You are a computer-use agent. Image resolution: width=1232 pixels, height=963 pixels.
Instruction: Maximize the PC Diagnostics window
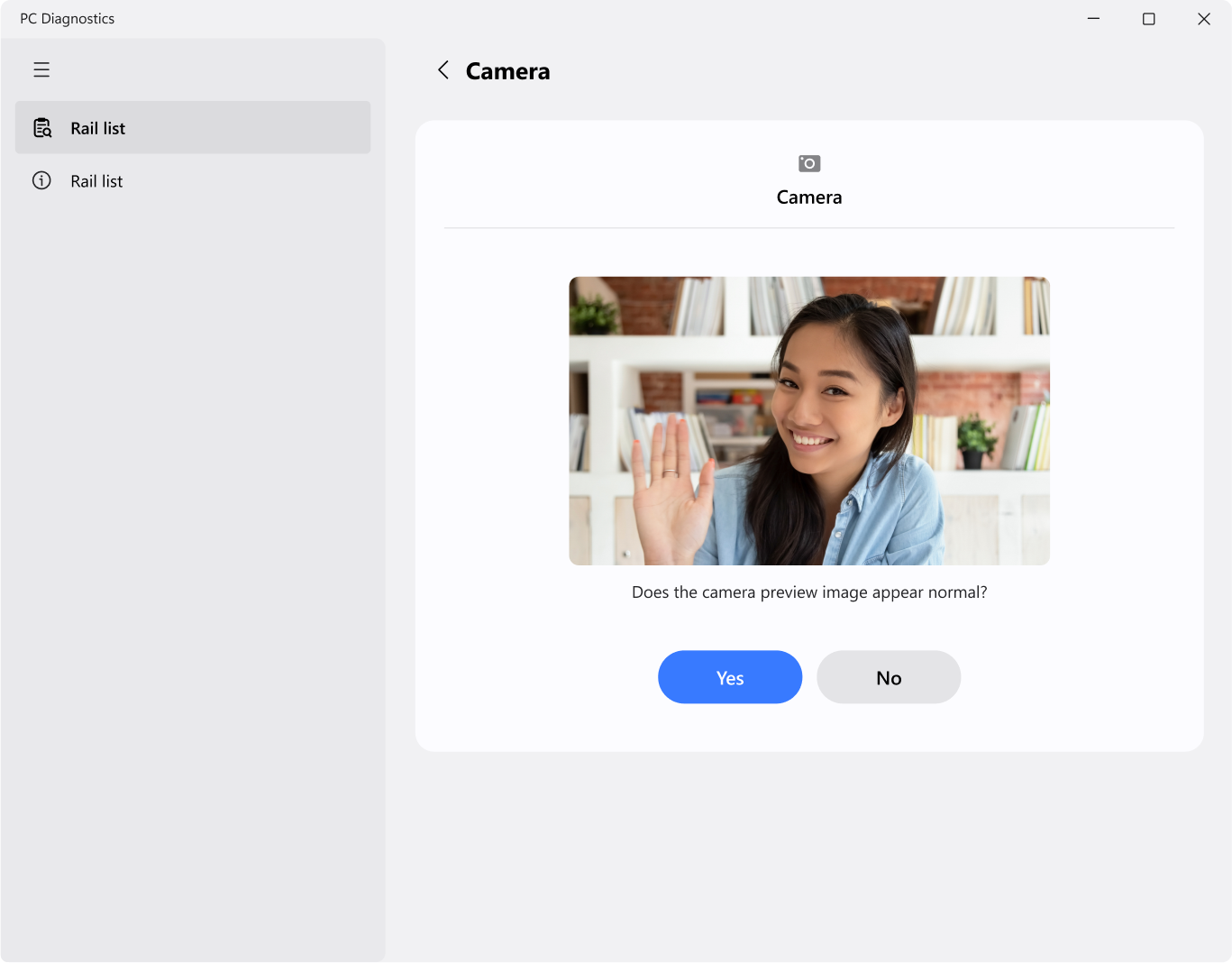pos(1148,19)
